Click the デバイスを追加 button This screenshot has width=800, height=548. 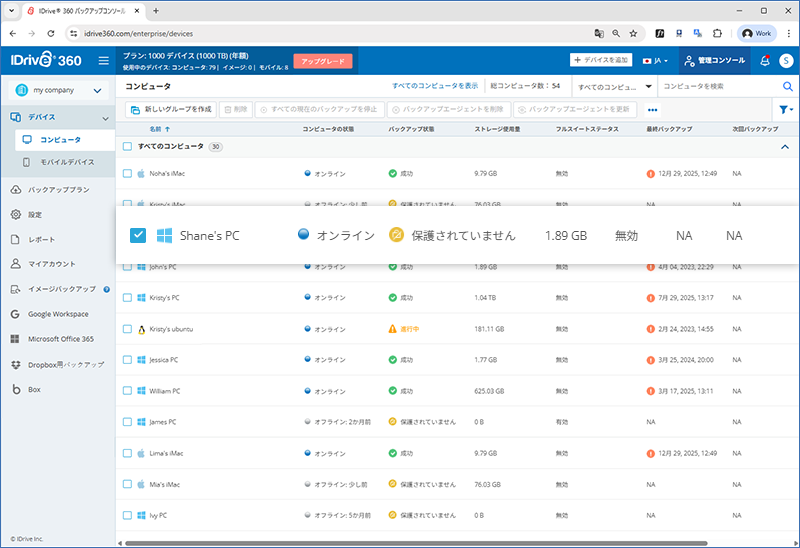coord(601,61)
